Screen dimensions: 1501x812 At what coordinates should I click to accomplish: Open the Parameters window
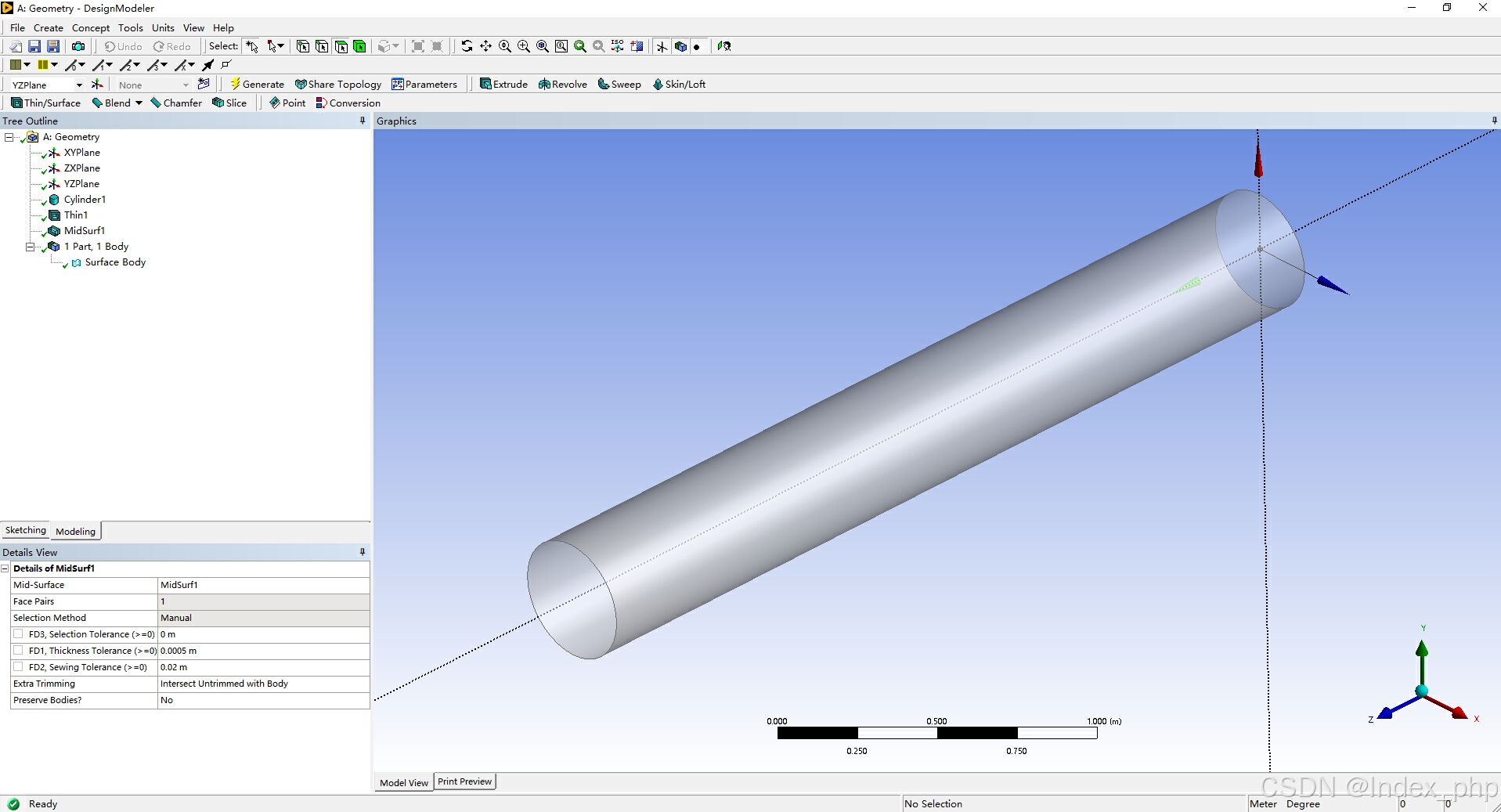pyautogui.click(x=424, y=84)
